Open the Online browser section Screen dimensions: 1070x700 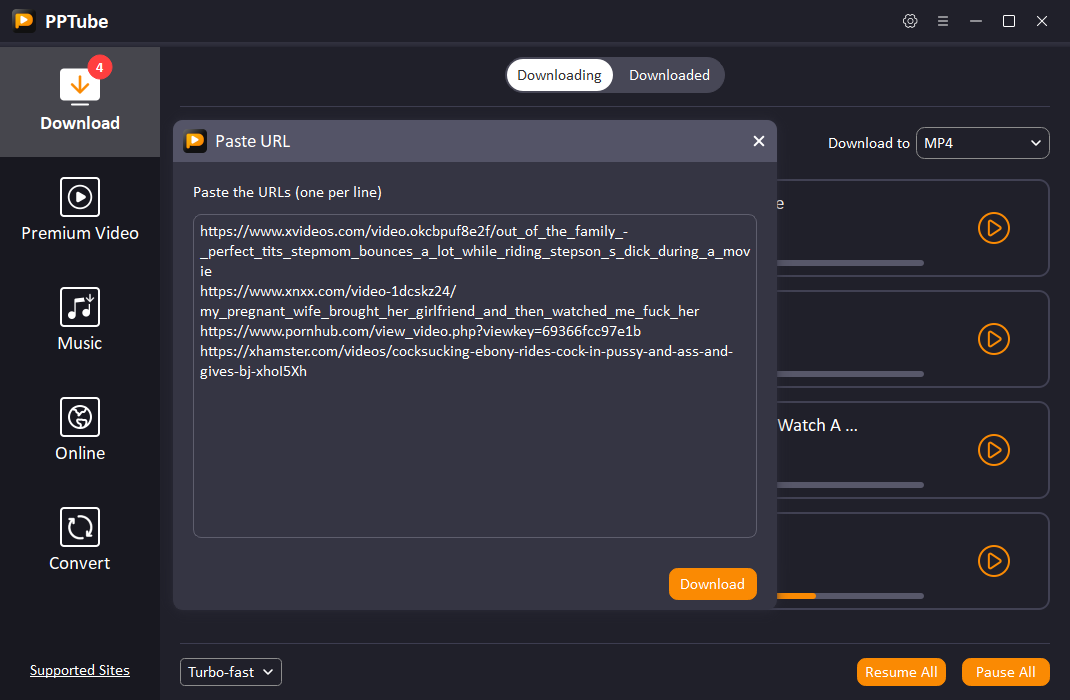pos(80,430)
